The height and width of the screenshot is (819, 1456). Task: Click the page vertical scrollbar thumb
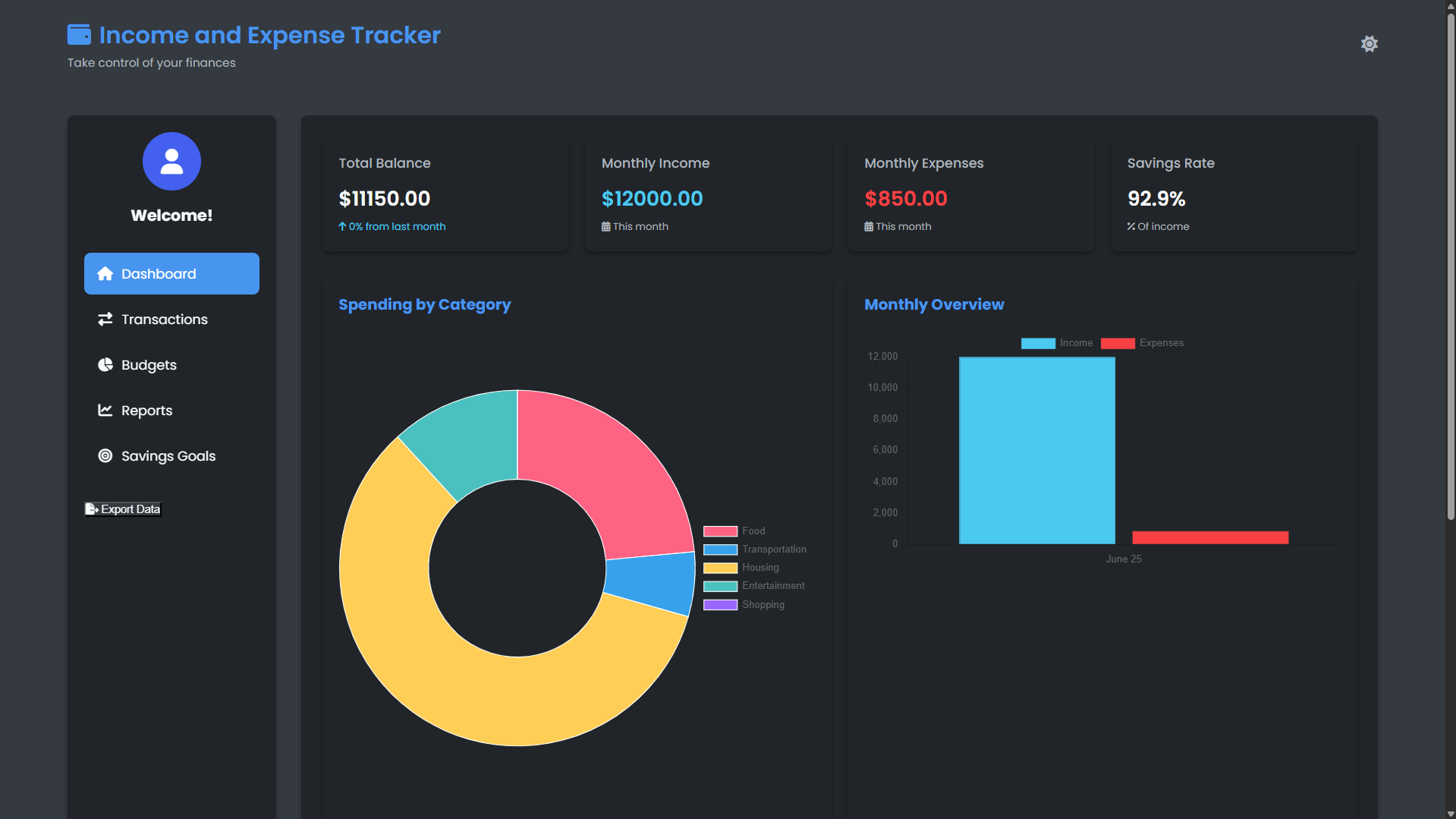click(x=1450, y=266)
